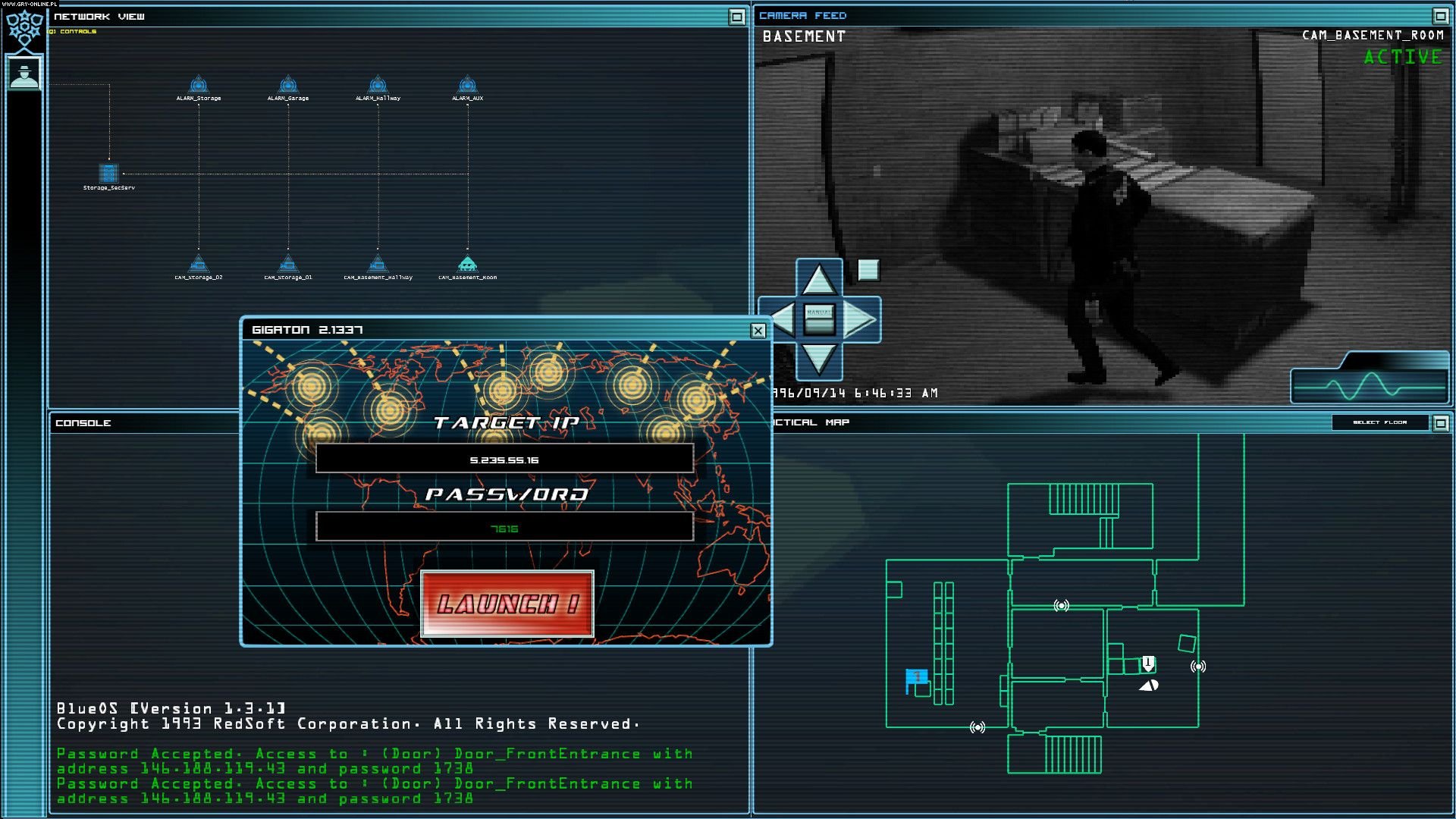Pan the camera upward with the arrow control

coord(819,278)
